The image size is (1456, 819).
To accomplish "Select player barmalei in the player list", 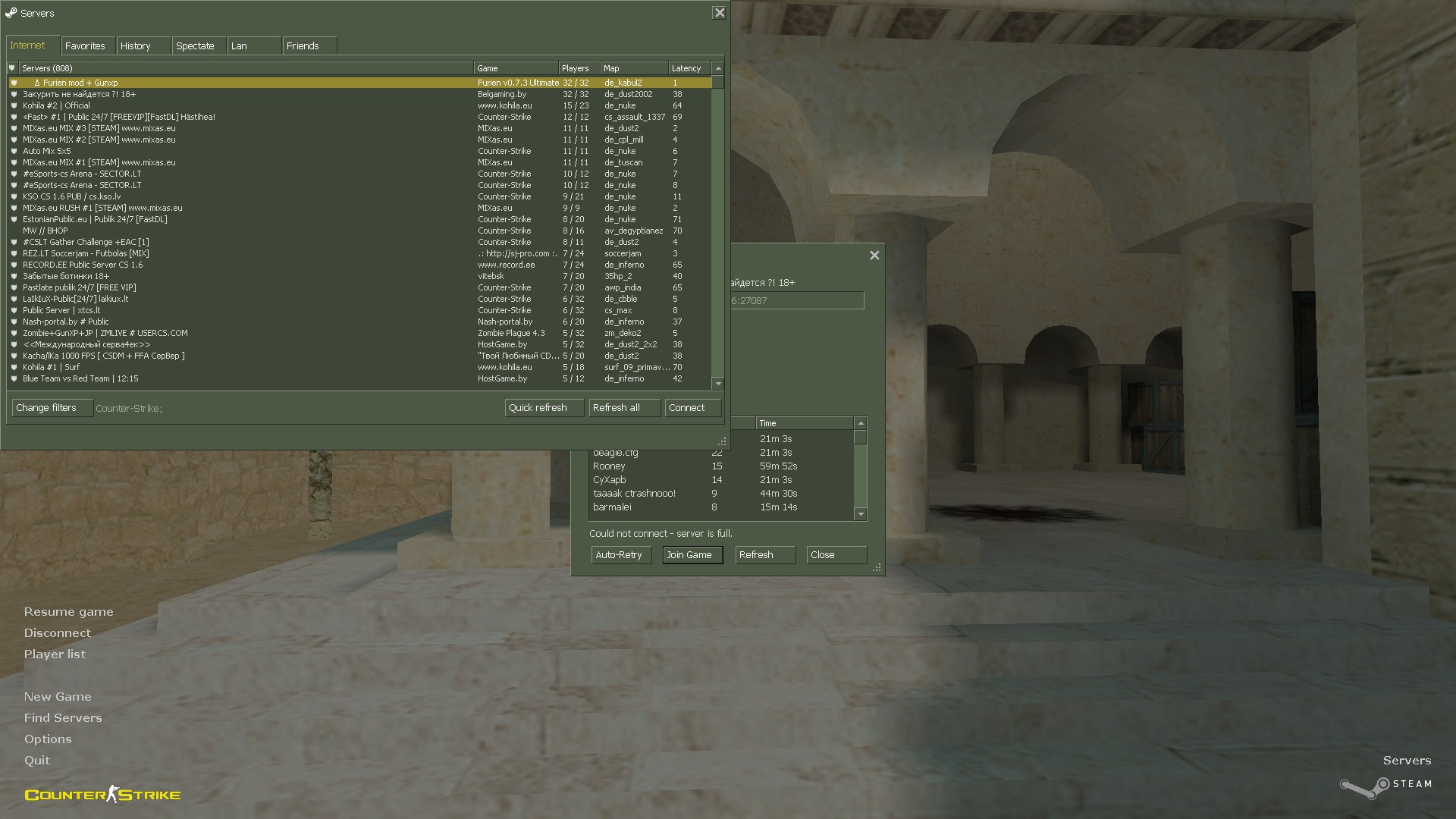I will point(721,507).
